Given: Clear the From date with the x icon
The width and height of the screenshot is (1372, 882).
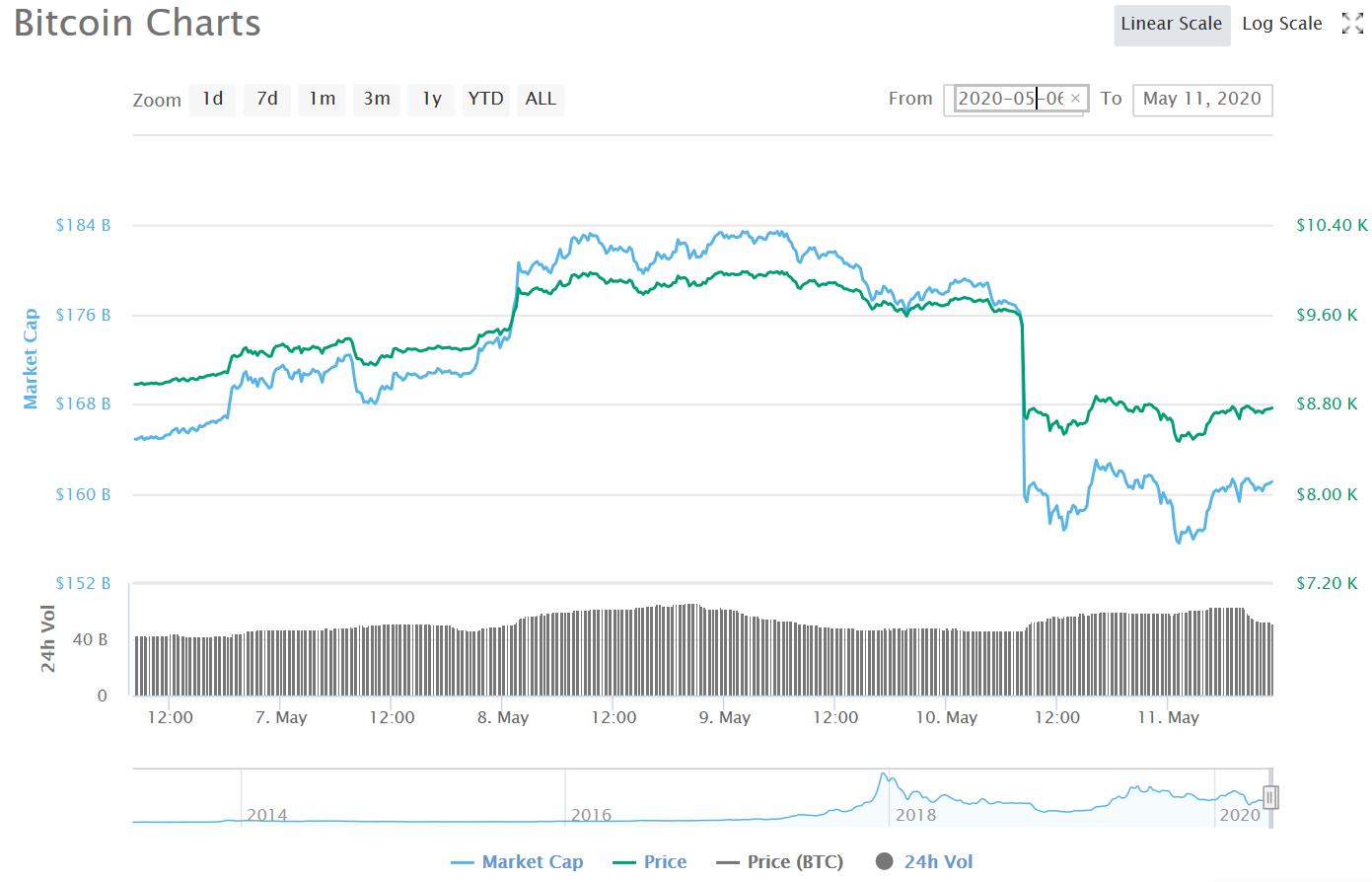Looking at the screenshot, I should pos(1075,99).
